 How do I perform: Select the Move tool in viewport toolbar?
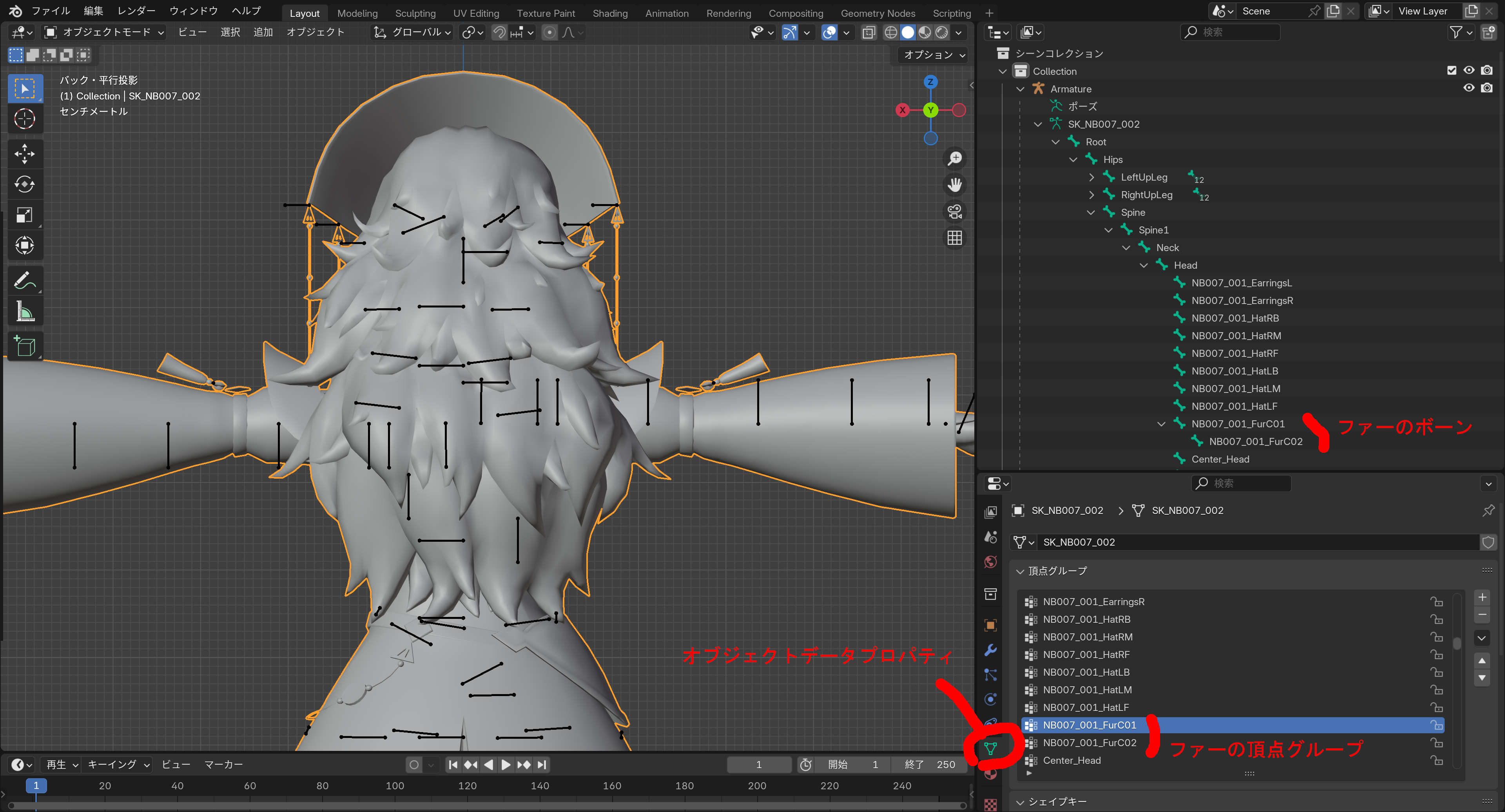coord(25,154)
